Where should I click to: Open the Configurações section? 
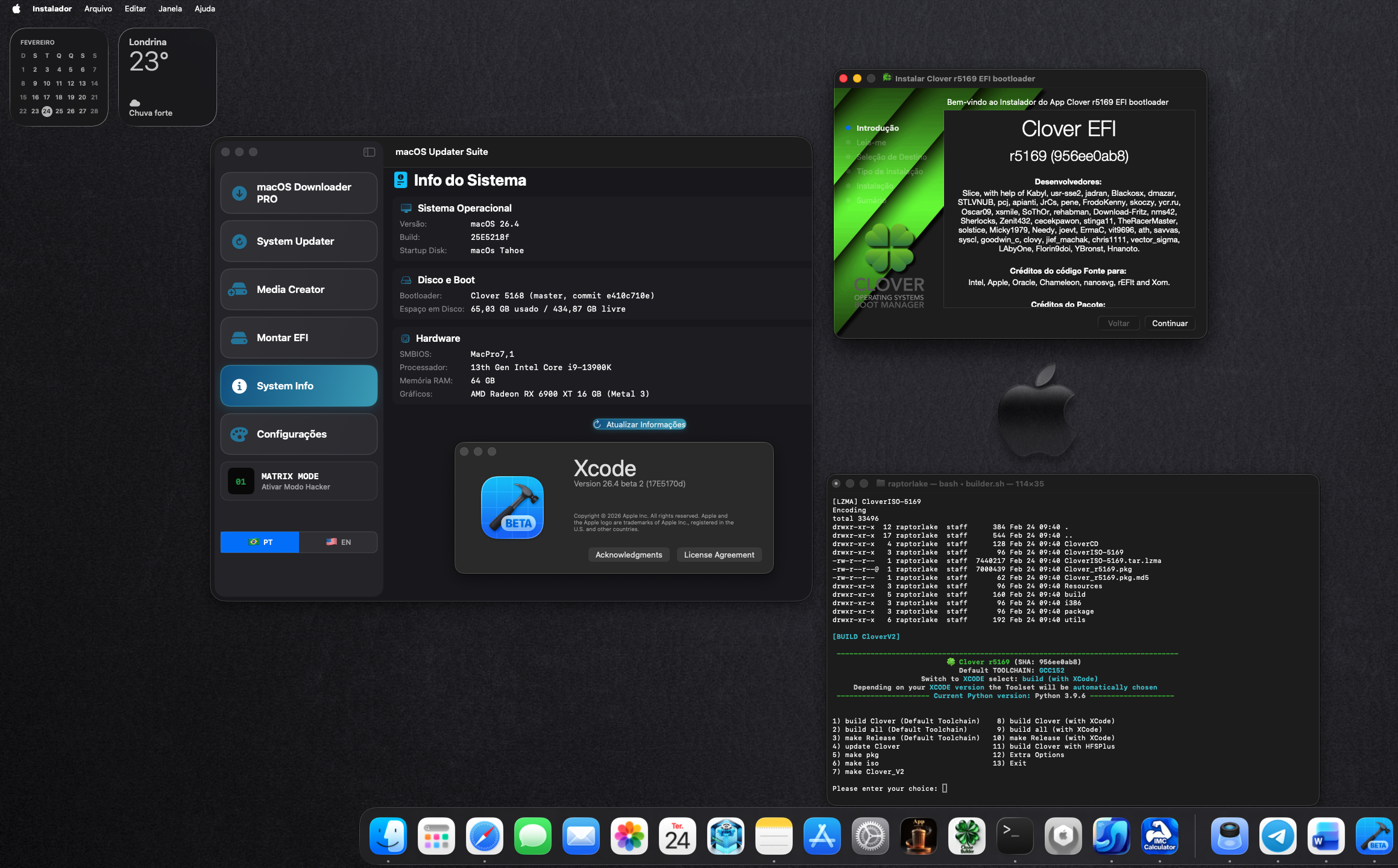click(299, 434)
